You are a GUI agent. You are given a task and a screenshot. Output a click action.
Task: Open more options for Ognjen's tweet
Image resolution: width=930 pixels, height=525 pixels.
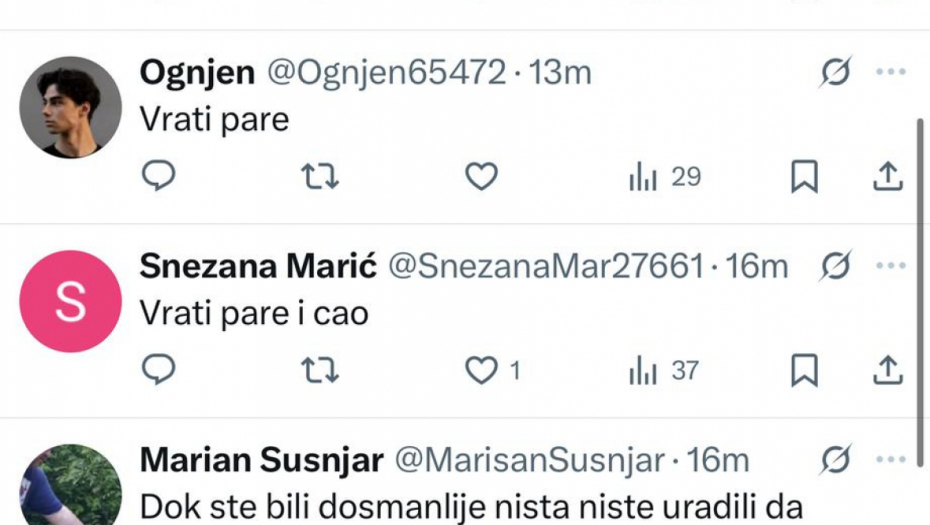[x=890, y=72]
